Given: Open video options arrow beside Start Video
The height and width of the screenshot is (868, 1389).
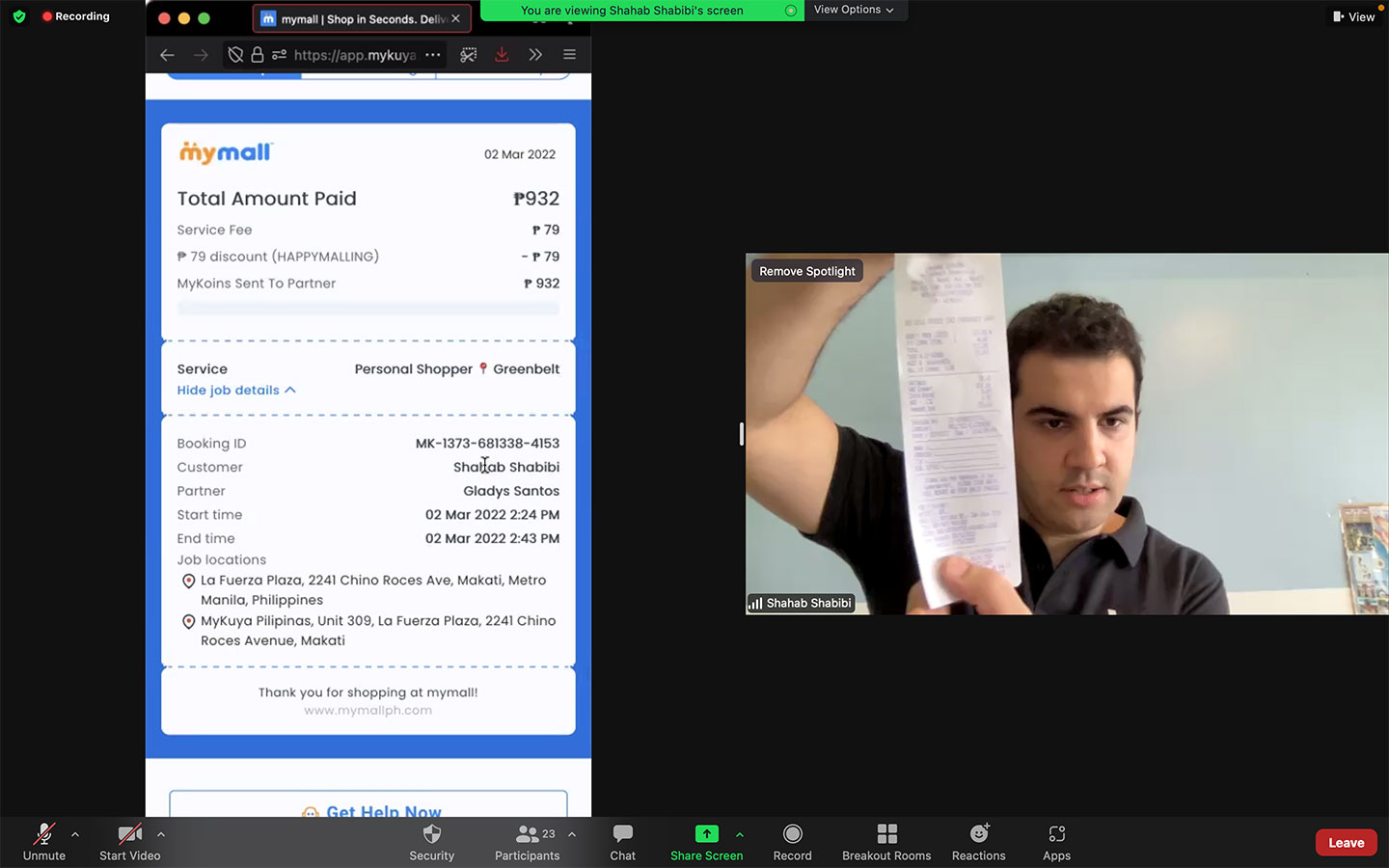Looking at the screenshot, I should click(x=161, y=834).
